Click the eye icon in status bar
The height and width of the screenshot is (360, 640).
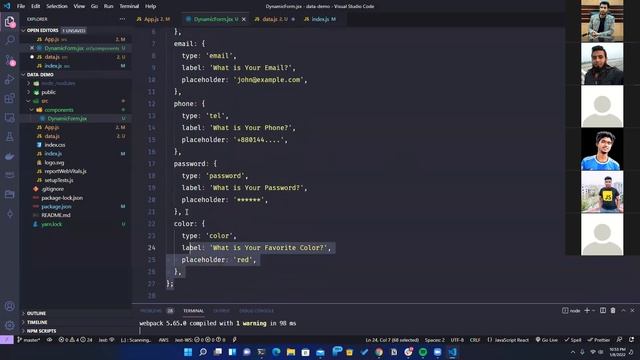(49, 340)
